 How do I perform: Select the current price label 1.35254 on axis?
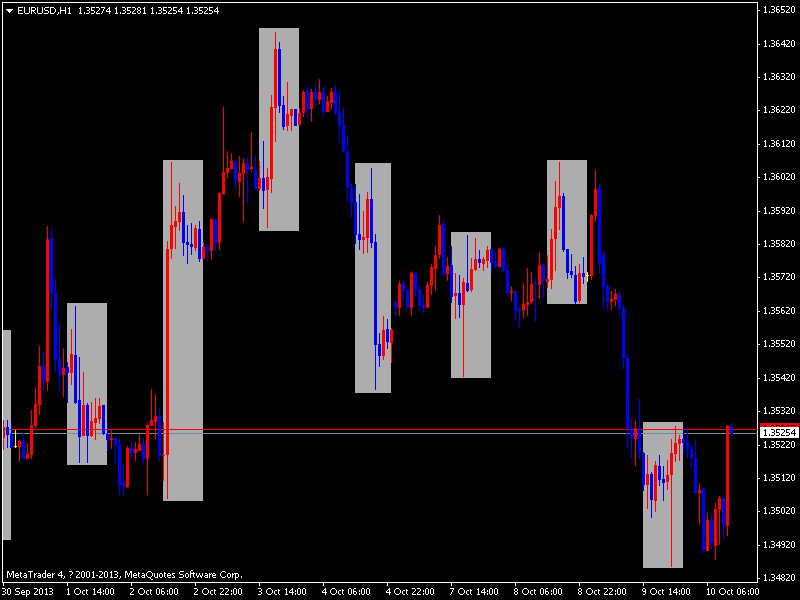click(x=779, y=433)
